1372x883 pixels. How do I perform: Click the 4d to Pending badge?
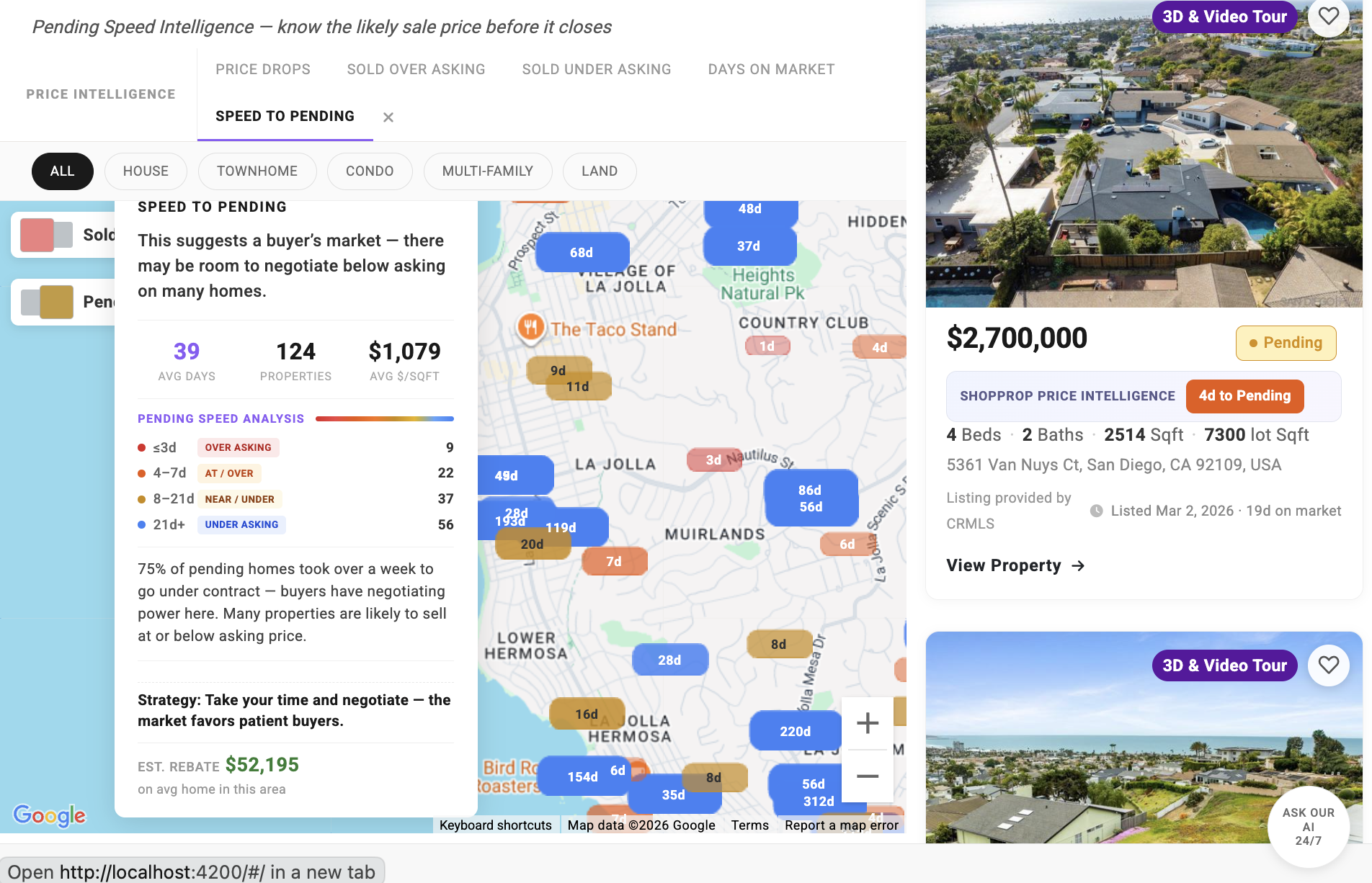click(1244, 396)
